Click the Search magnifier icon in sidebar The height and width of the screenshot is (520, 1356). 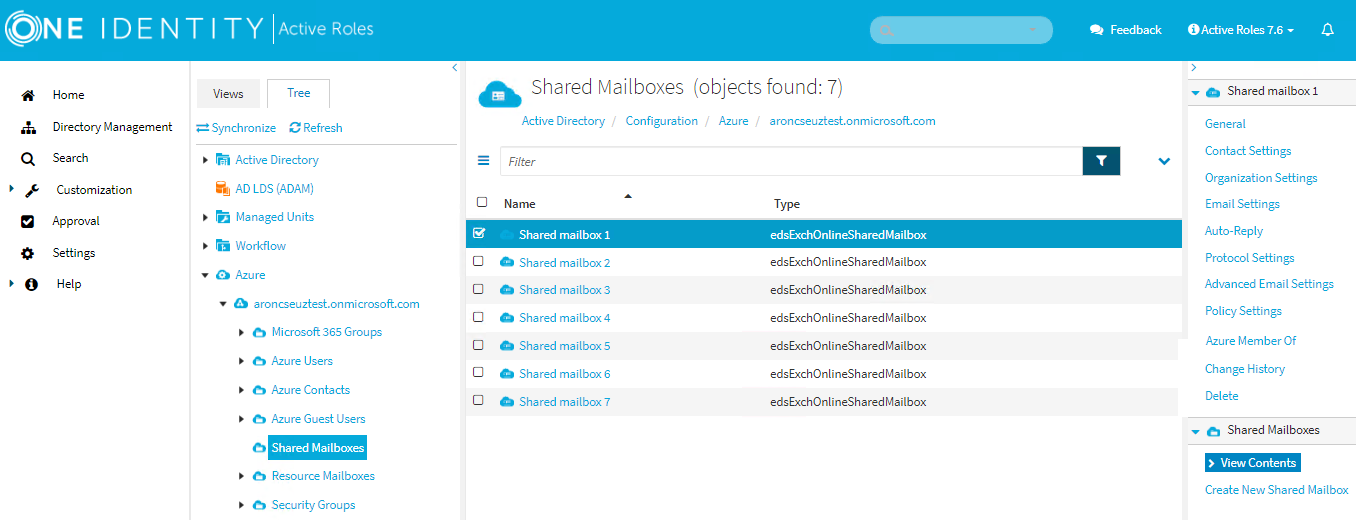click(28, 158)
